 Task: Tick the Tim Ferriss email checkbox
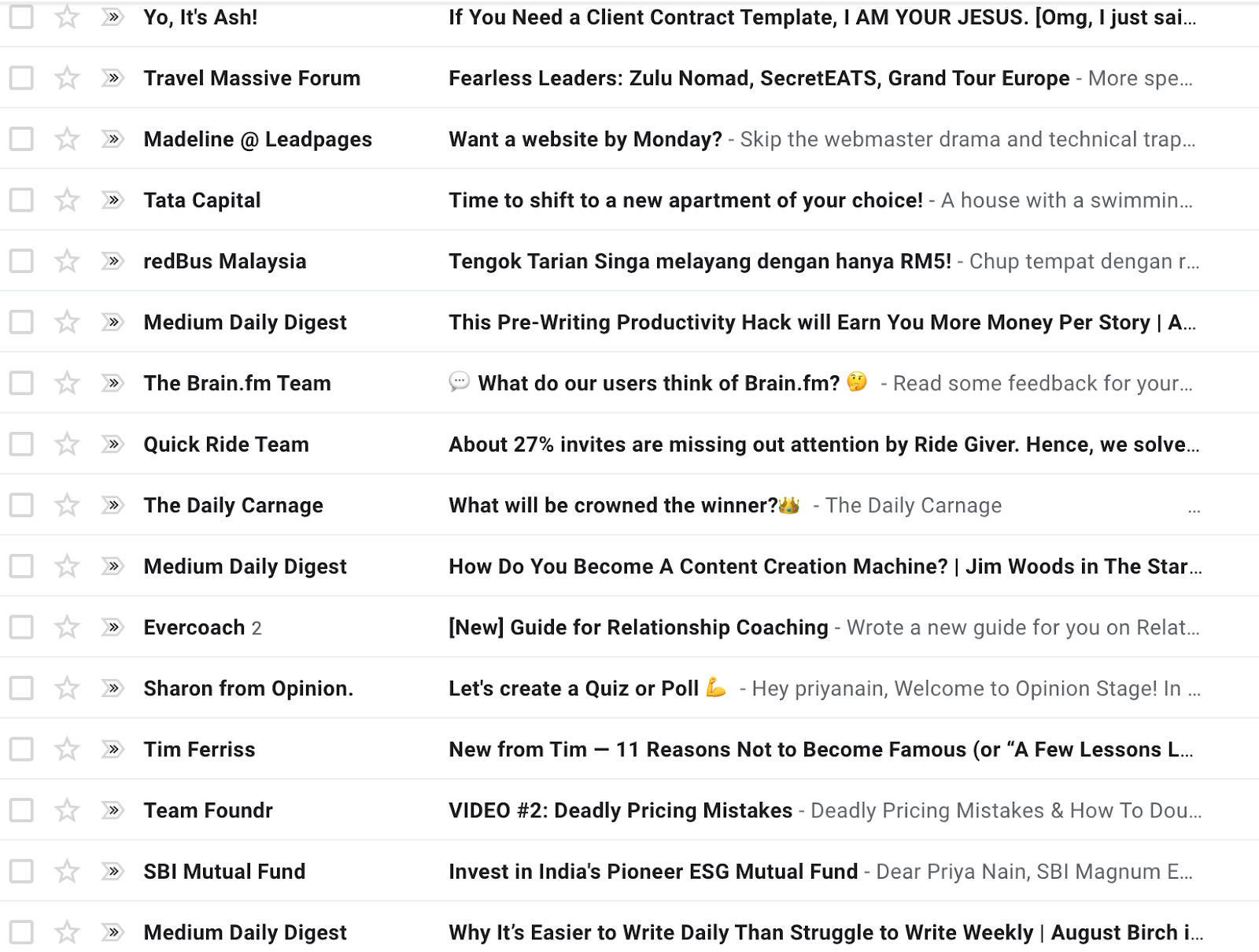tap(21, 749)
